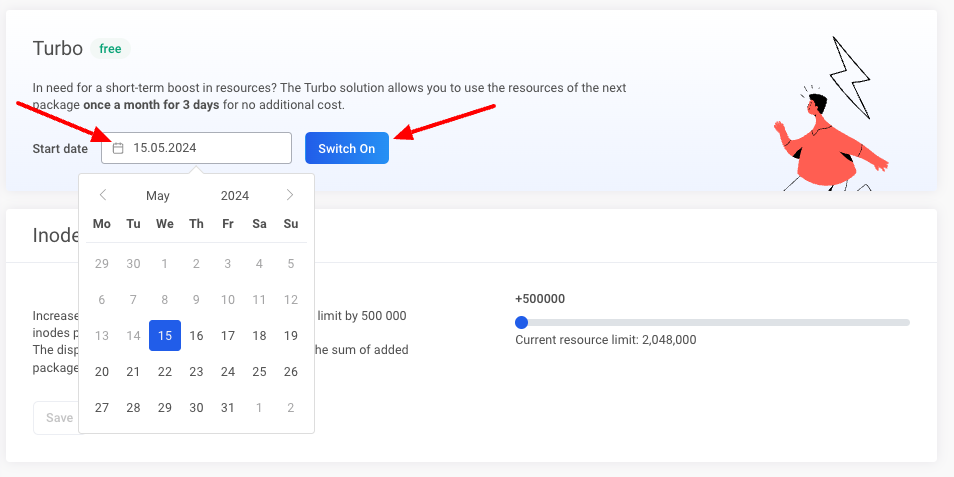This screenshot has height=477, width=954.
Task: Go to previous month with left chevron
Action: (102, 195)
